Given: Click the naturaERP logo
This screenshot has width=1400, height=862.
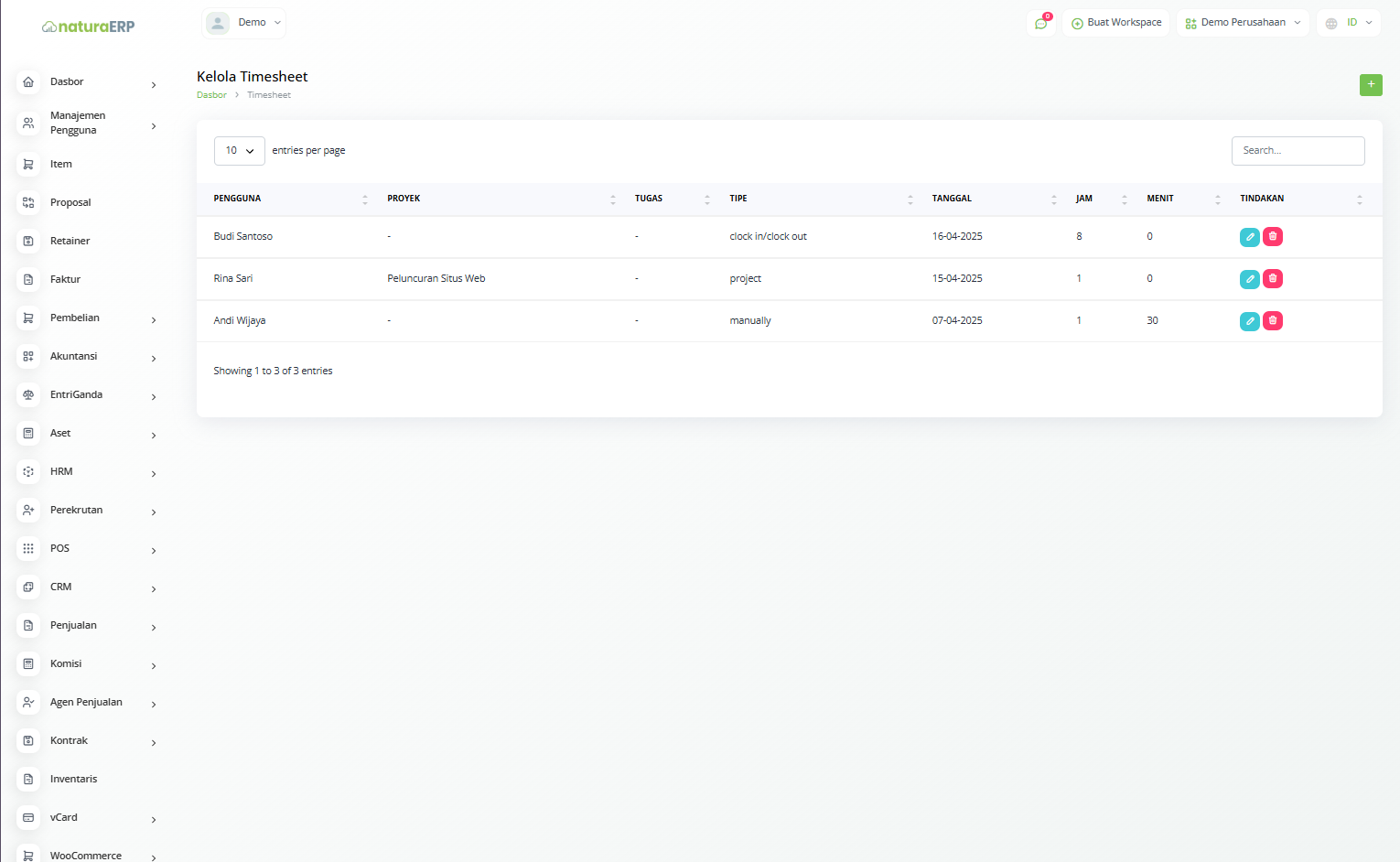Looking at the screenshot, I should click(x=88, y=27).
